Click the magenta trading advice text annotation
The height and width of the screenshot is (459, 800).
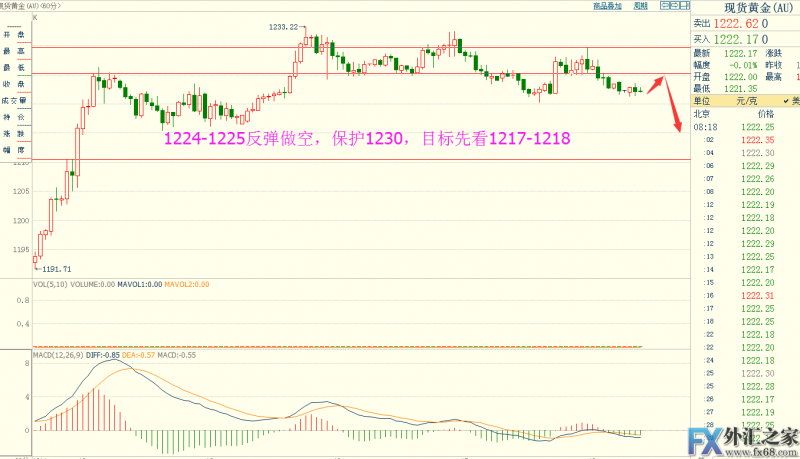pos(366,141)
